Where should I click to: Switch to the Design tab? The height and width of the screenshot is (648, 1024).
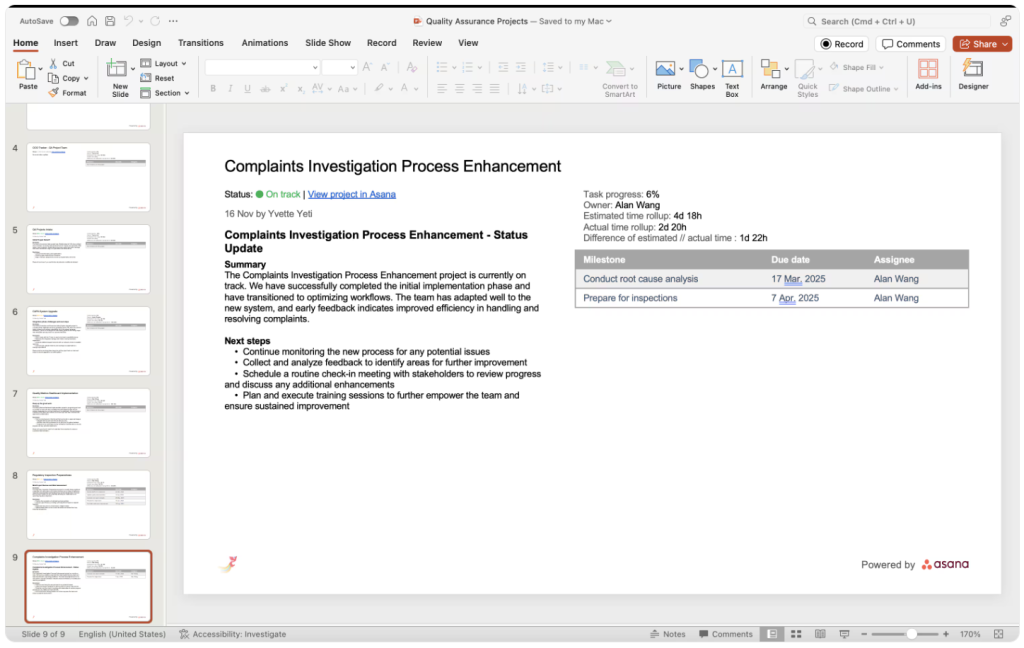pos(146,42)
